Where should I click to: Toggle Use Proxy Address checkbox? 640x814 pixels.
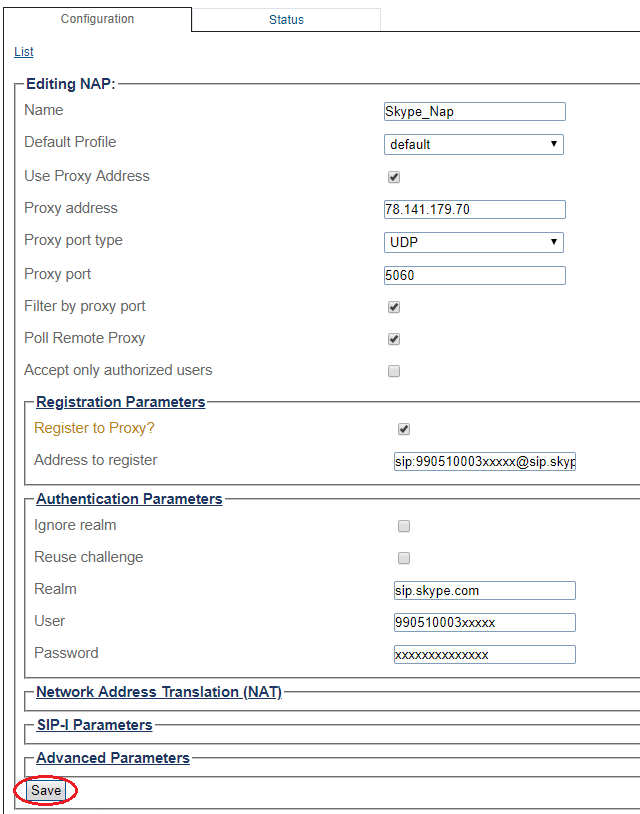394,177
